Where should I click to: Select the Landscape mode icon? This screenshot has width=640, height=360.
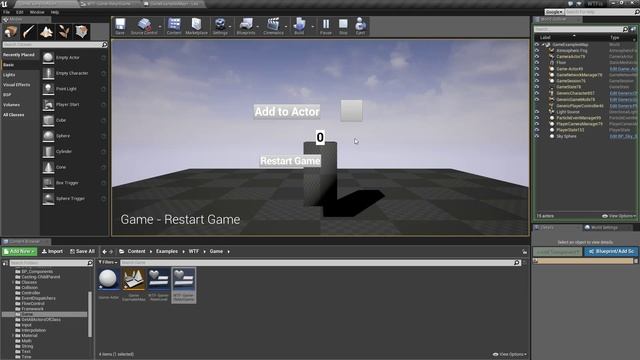point(46,31)
